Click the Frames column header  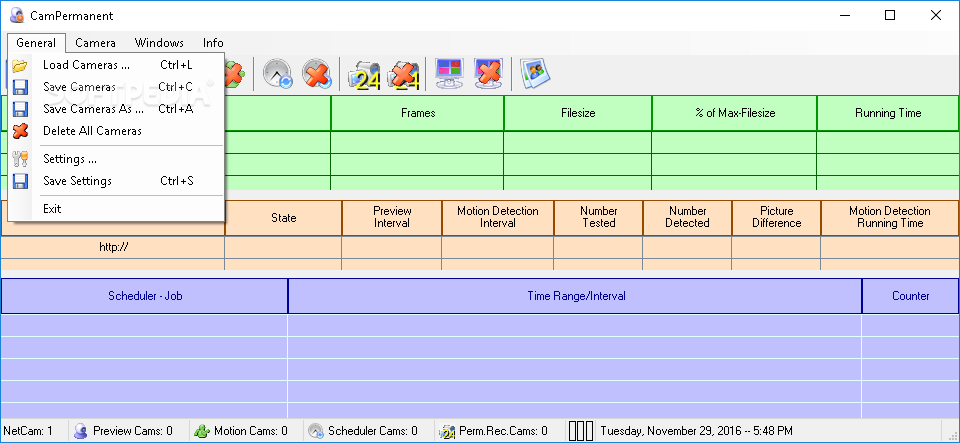point(418,113)
